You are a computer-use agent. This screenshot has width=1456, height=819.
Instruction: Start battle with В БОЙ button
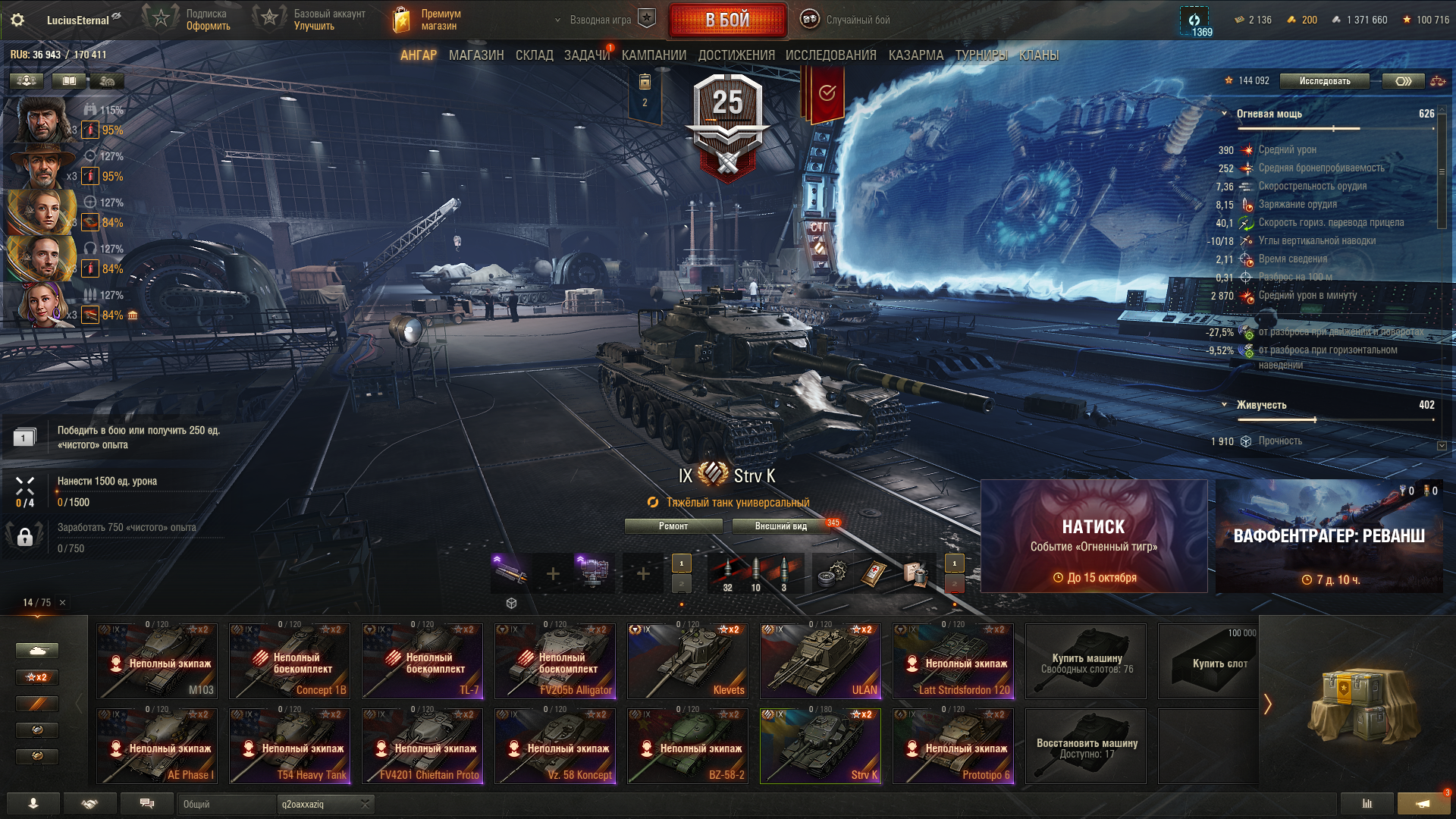point(727,20)
